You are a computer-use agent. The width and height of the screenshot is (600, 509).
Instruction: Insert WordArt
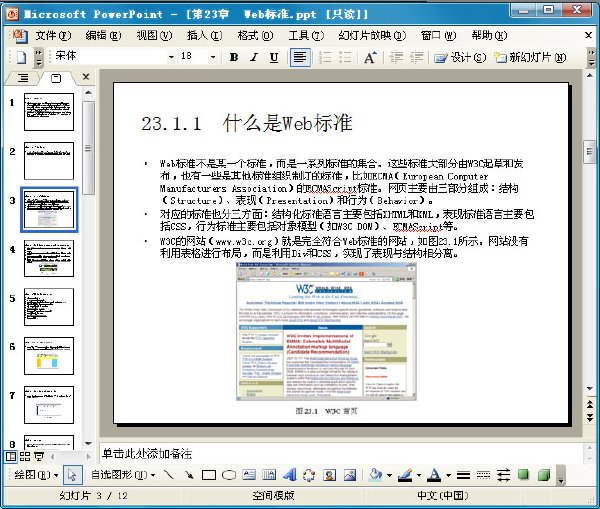tap(290, 475)
